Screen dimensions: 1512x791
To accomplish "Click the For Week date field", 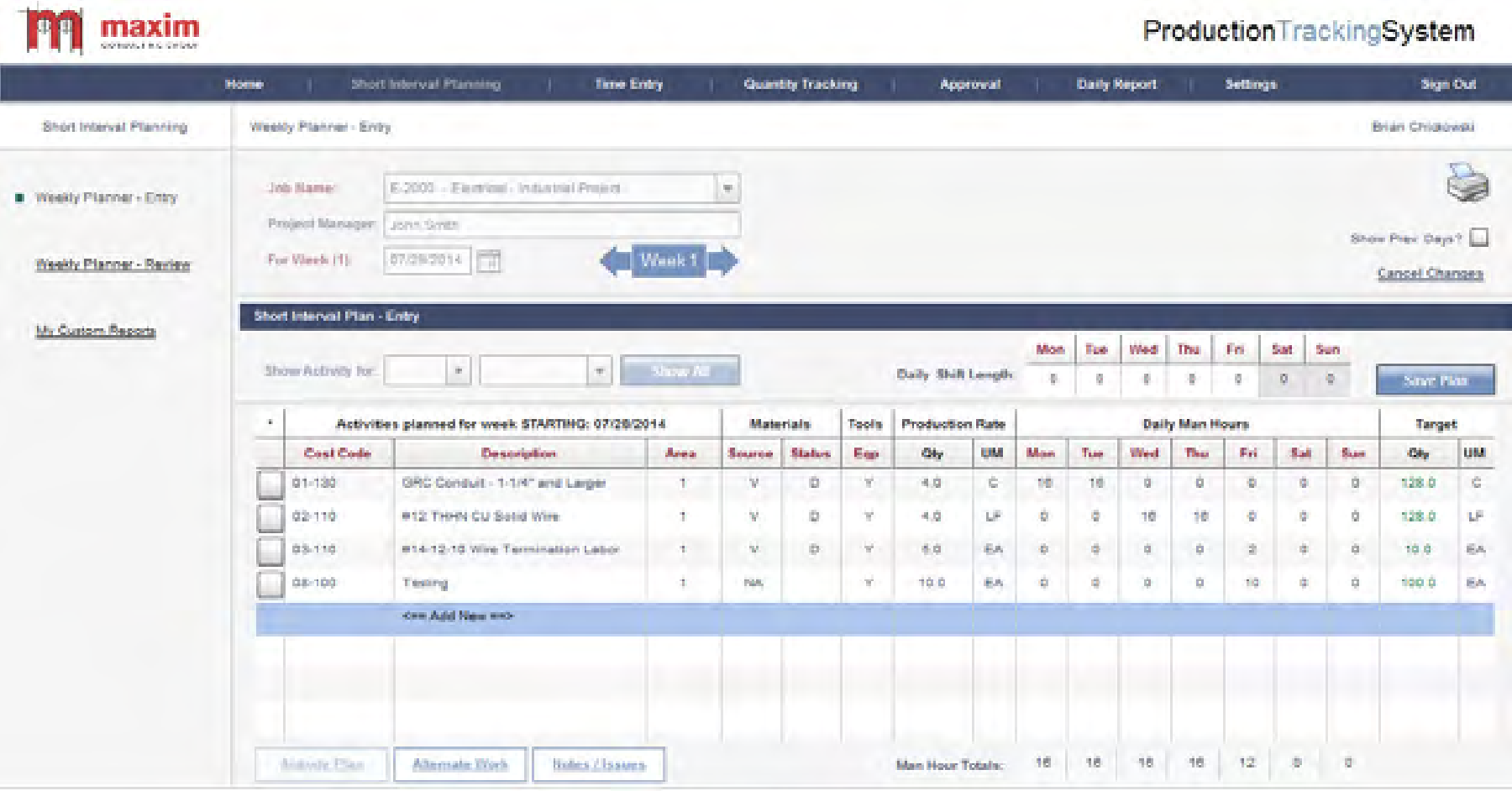I will pyautogui.click(x=428, y=260).
